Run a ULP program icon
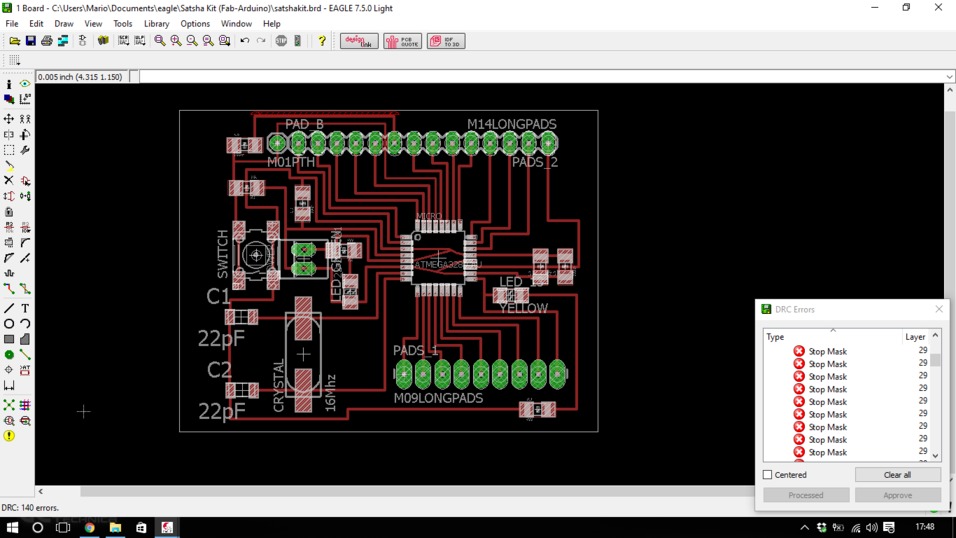This screenshot has width=956, height=538. pos(140,41)
